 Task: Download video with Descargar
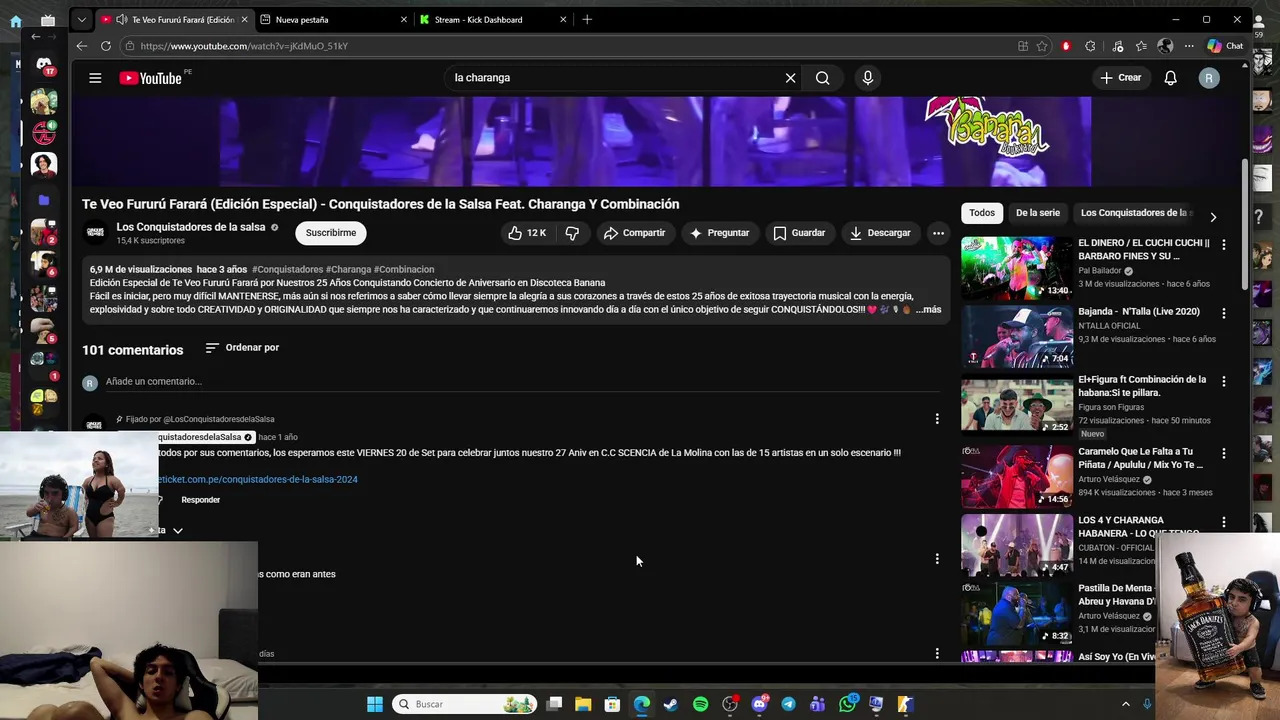880,233
